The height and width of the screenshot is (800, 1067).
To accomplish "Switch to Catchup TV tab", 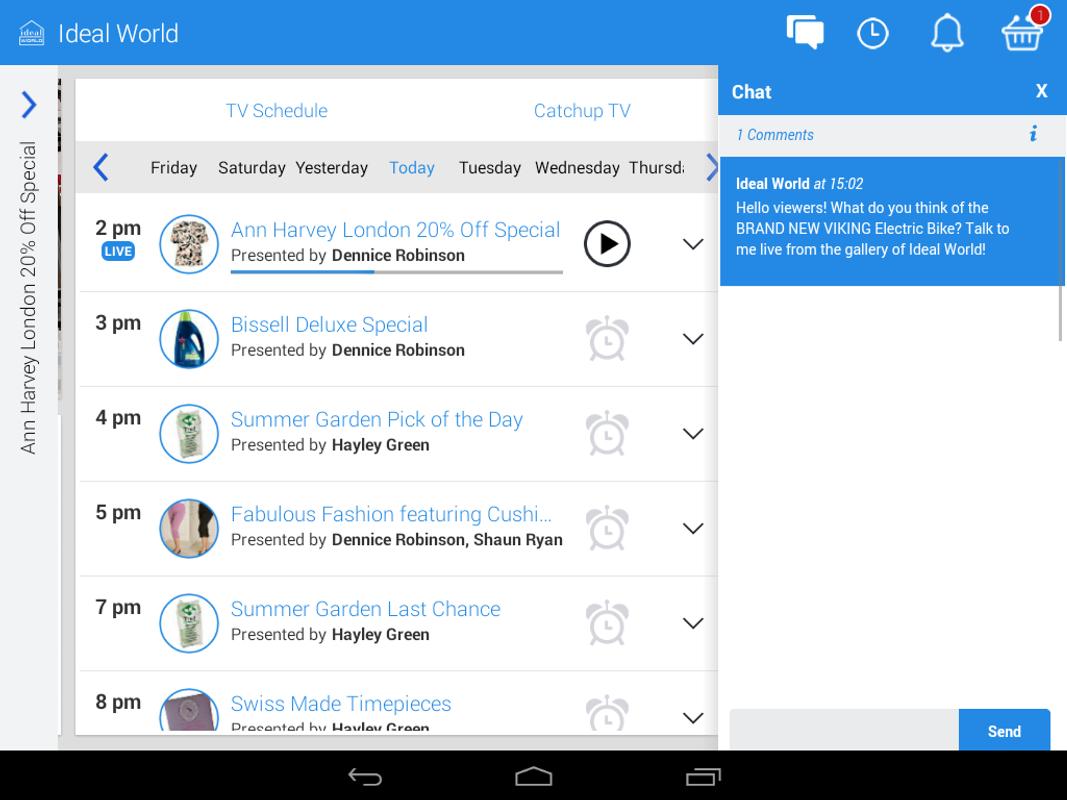I will coord(582,110).
